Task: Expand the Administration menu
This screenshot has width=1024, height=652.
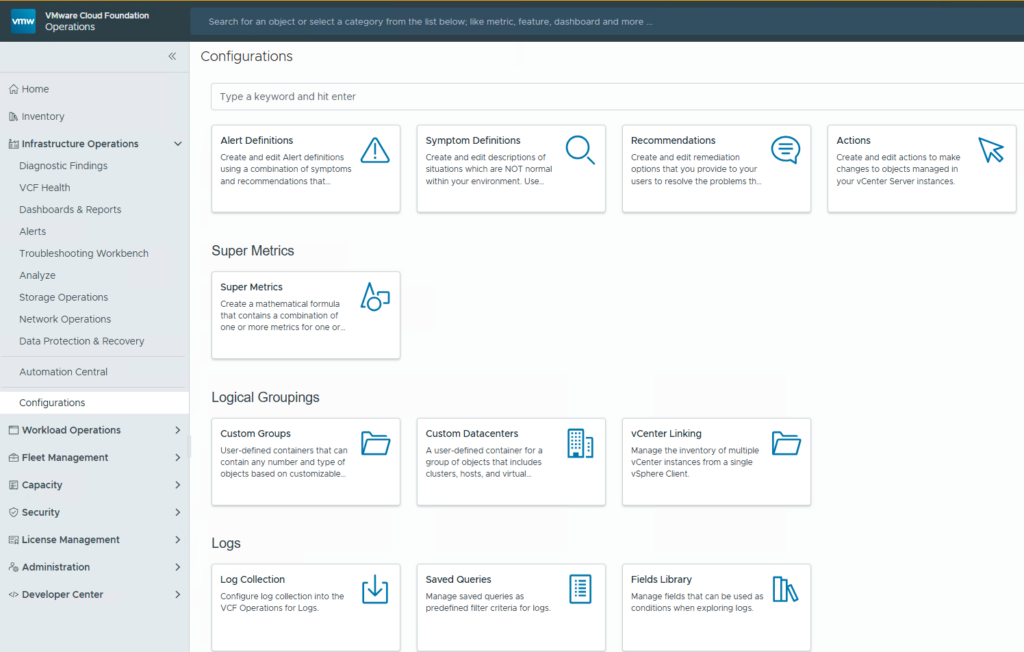Action: 178,567
